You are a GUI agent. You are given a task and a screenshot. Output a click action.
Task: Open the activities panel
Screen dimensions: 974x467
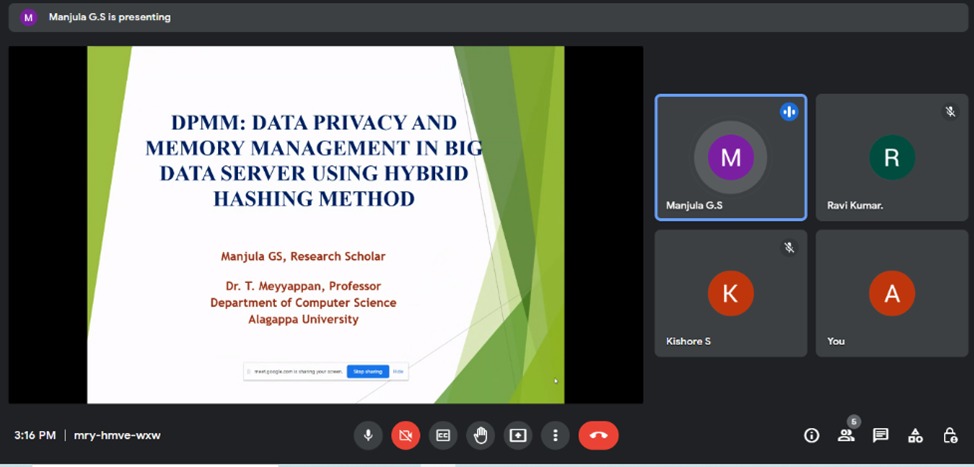coord(915,435)
